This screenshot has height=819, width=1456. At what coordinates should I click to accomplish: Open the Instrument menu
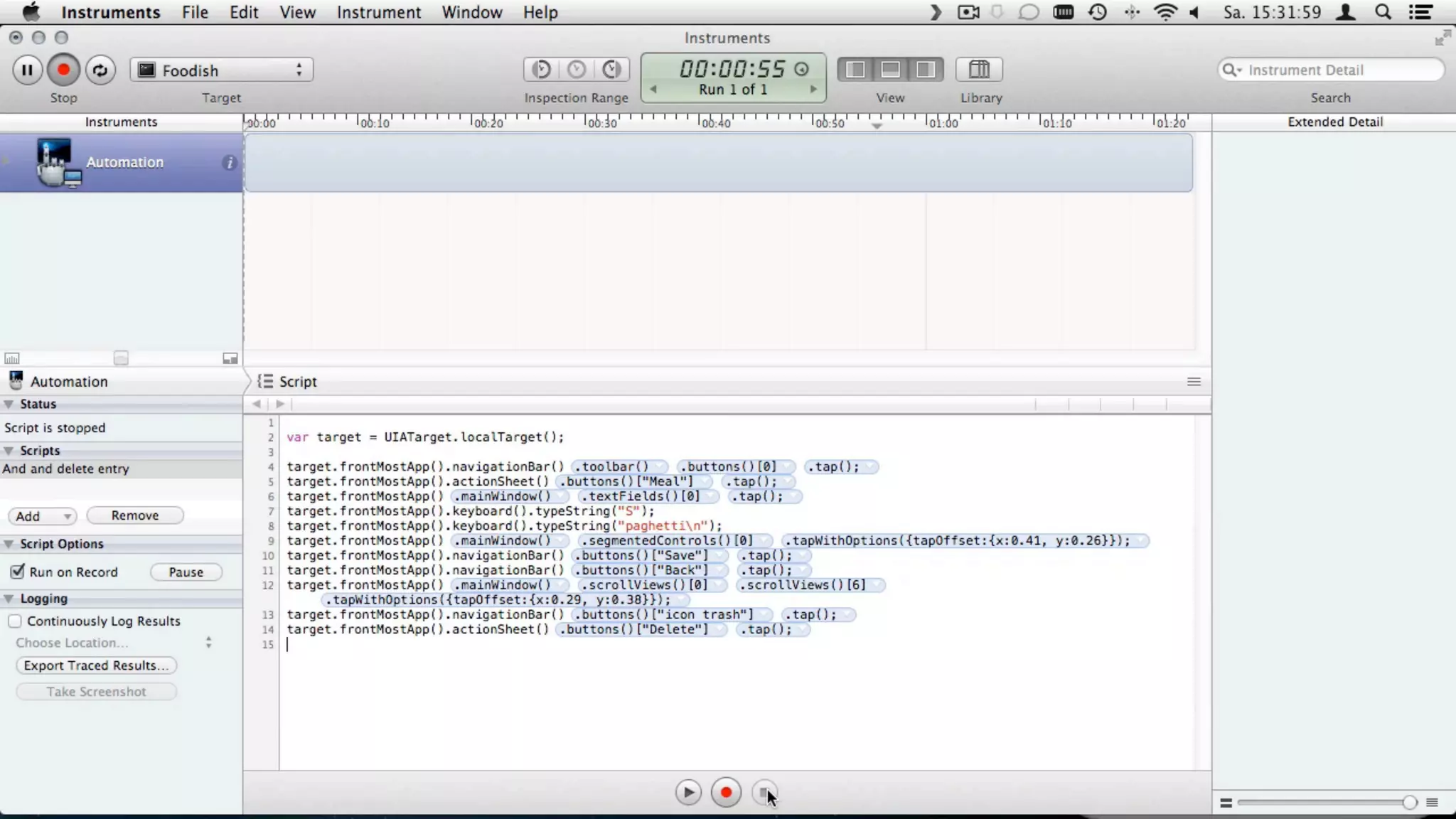tap(378, 12)
